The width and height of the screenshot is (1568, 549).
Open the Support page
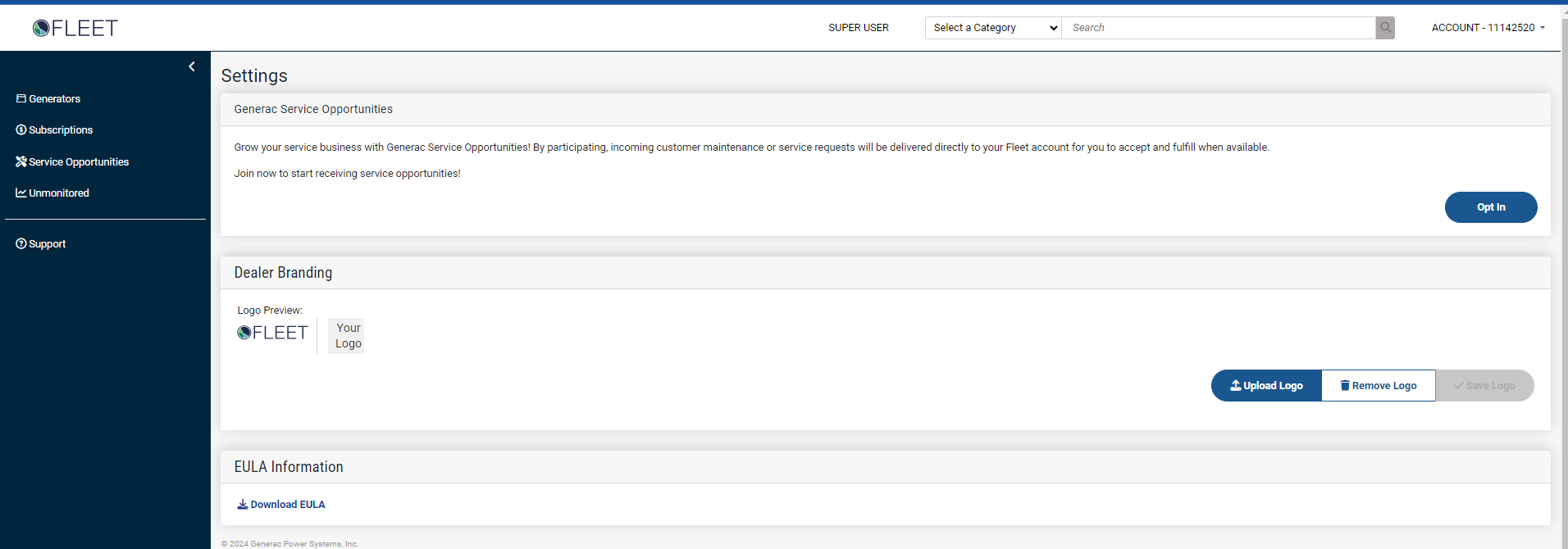[47, 244]
